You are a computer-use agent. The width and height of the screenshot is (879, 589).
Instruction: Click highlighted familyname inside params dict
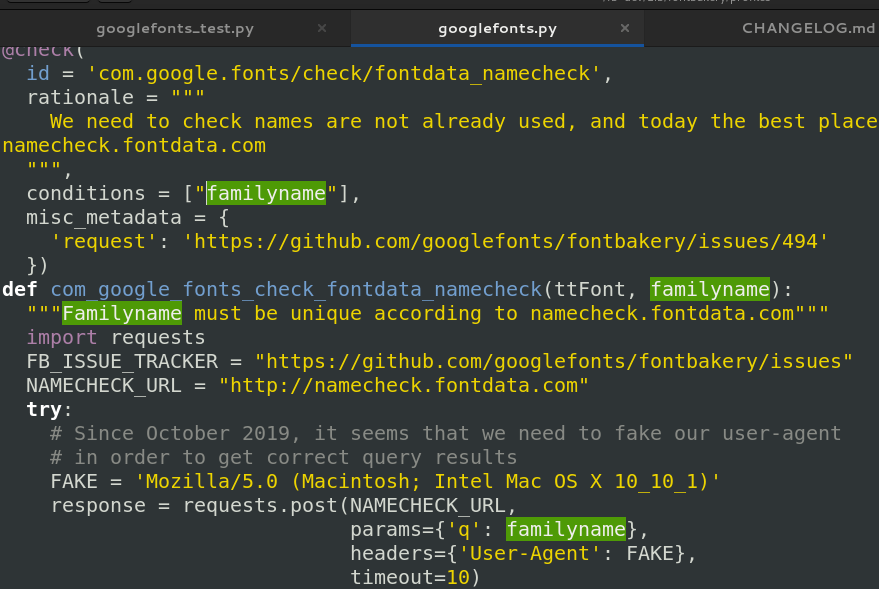(566, 529)
